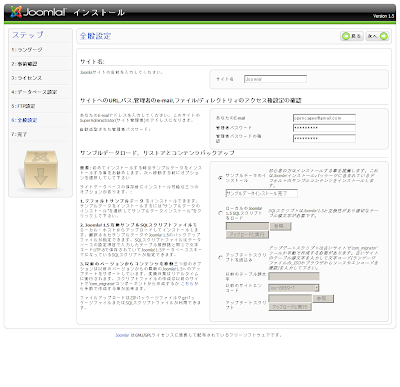The width and height of the screenshot is (400, 387).
Task: Click the back arrow button at top right
Action: click(x=352, y=36)
